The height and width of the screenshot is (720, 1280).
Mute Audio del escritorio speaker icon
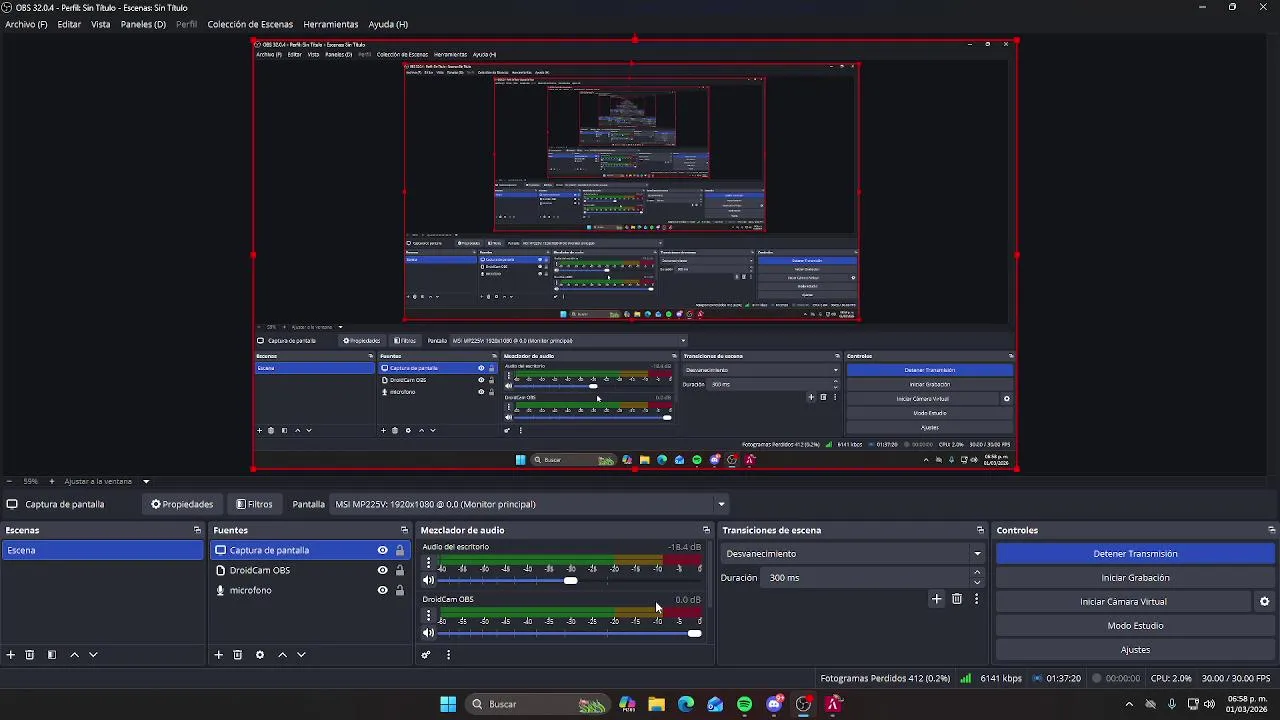429,581
